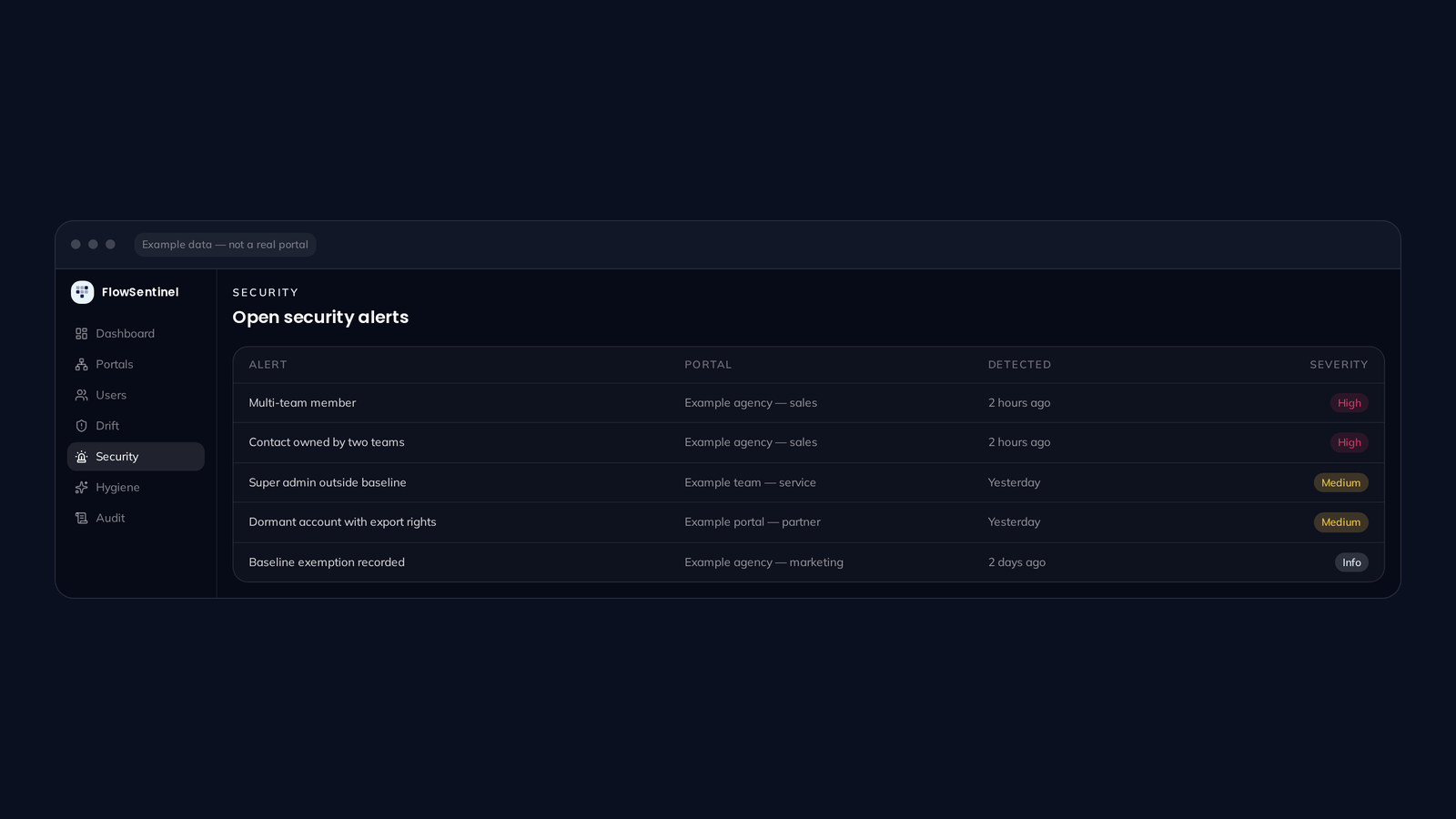Click the Info severity badge
The image size is (1456, 819).
coord(1351,562)
